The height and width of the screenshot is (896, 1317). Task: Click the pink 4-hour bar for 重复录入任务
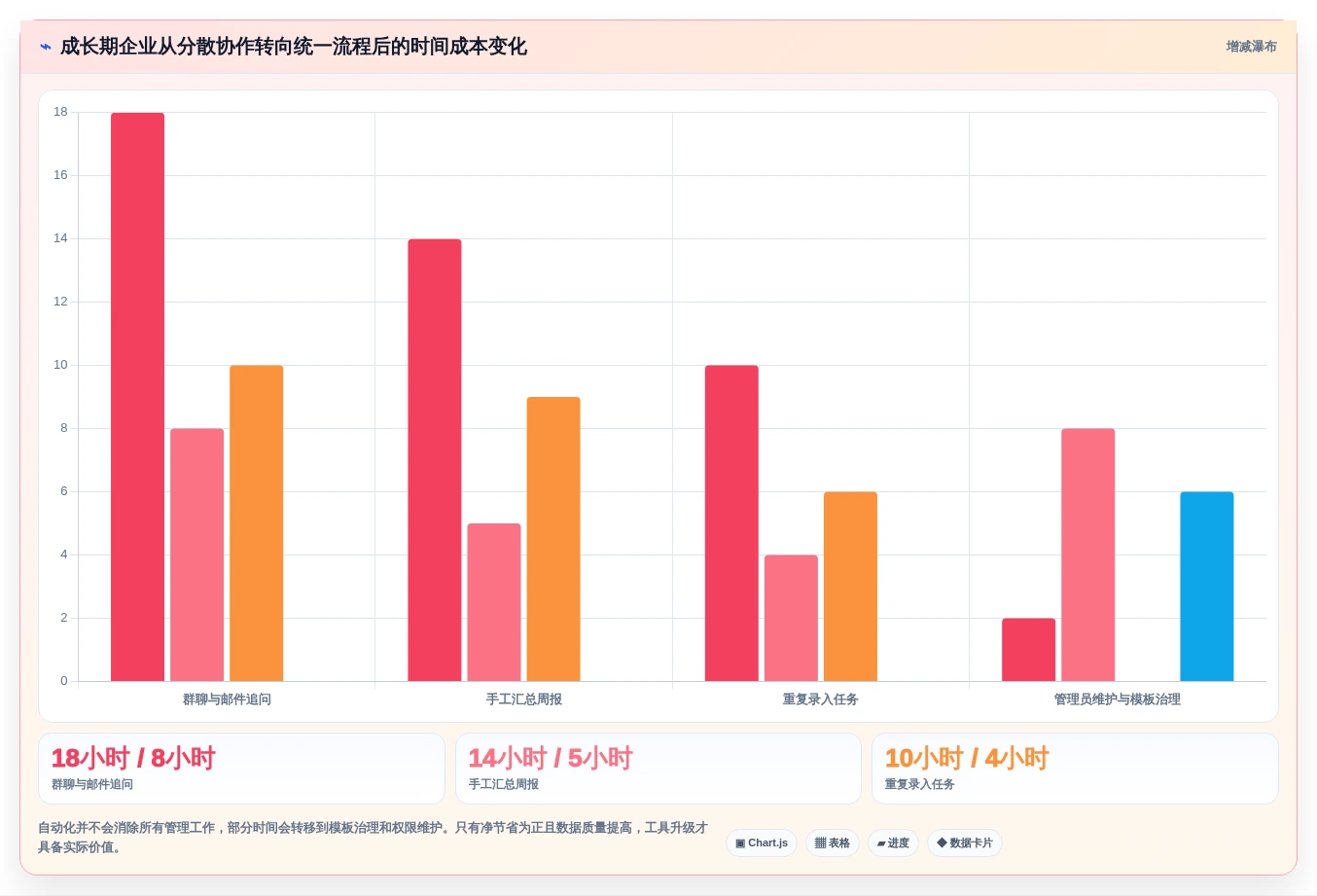pyautogui.click(x=791, y=618)
